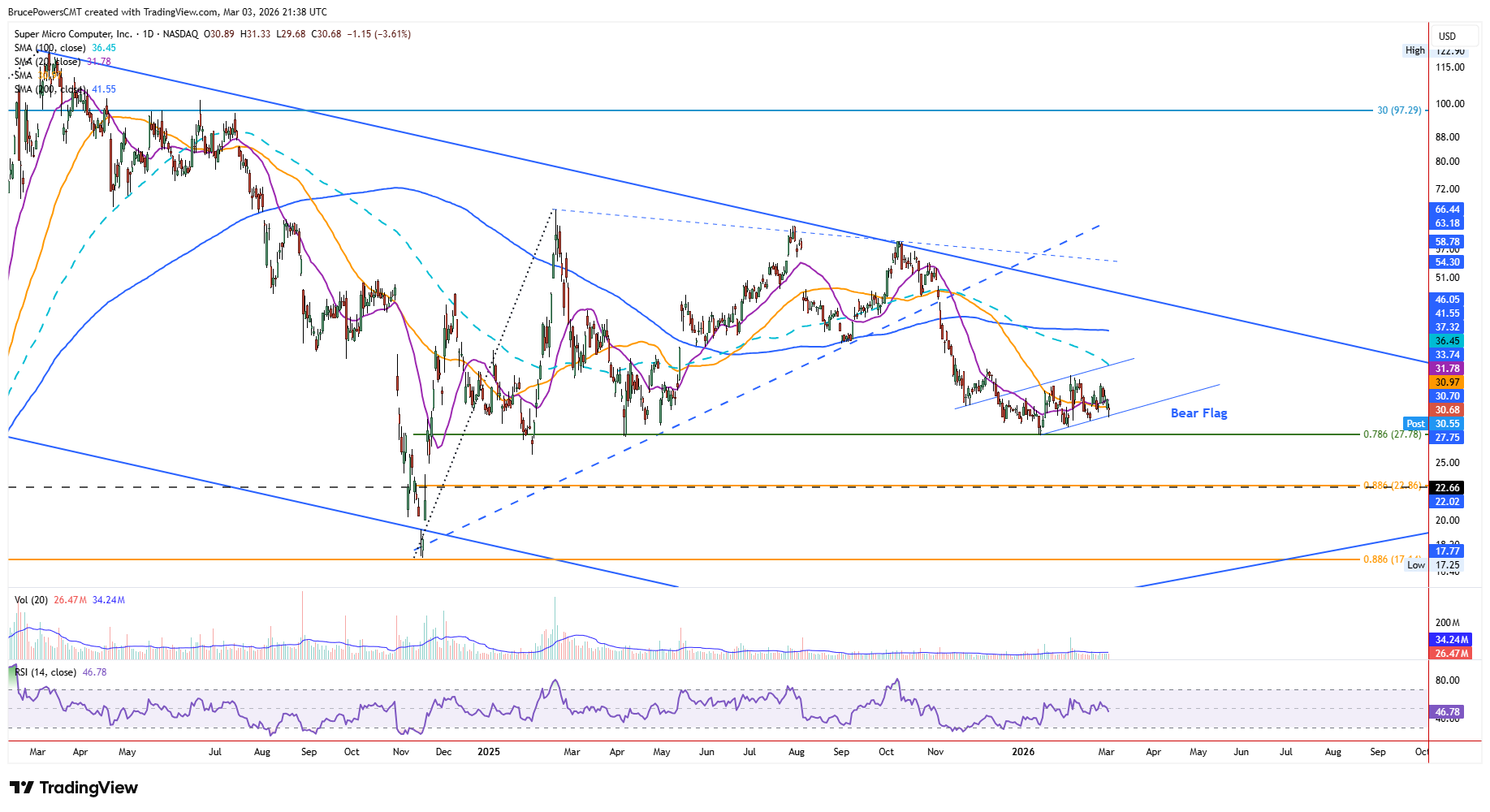
Task: Click the High label on price axis
Action: pyautogui.click(x=1415, y=50)
